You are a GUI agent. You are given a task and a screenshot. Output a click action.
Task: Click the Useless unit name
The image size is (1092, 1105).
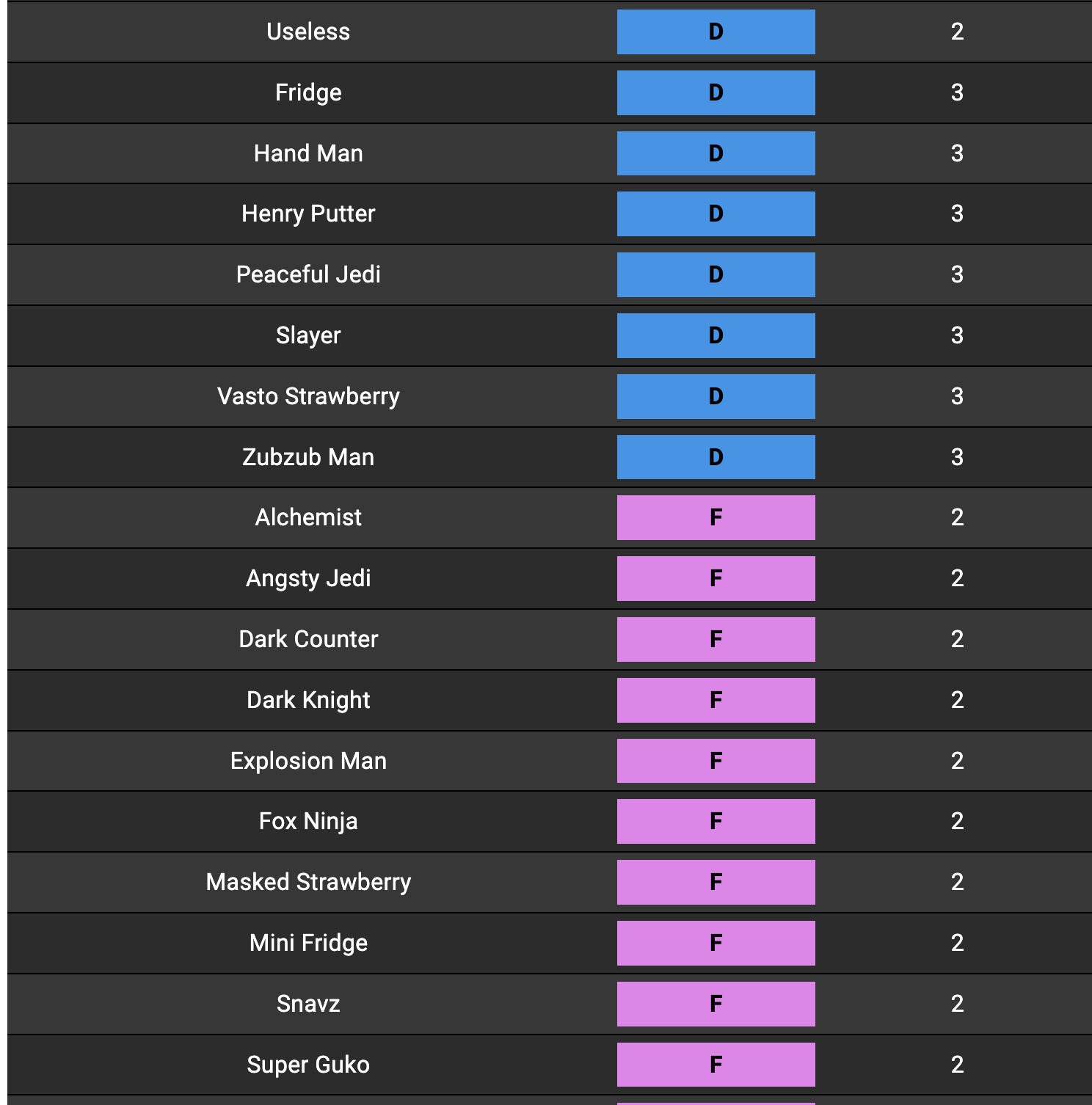pos(308,32)
